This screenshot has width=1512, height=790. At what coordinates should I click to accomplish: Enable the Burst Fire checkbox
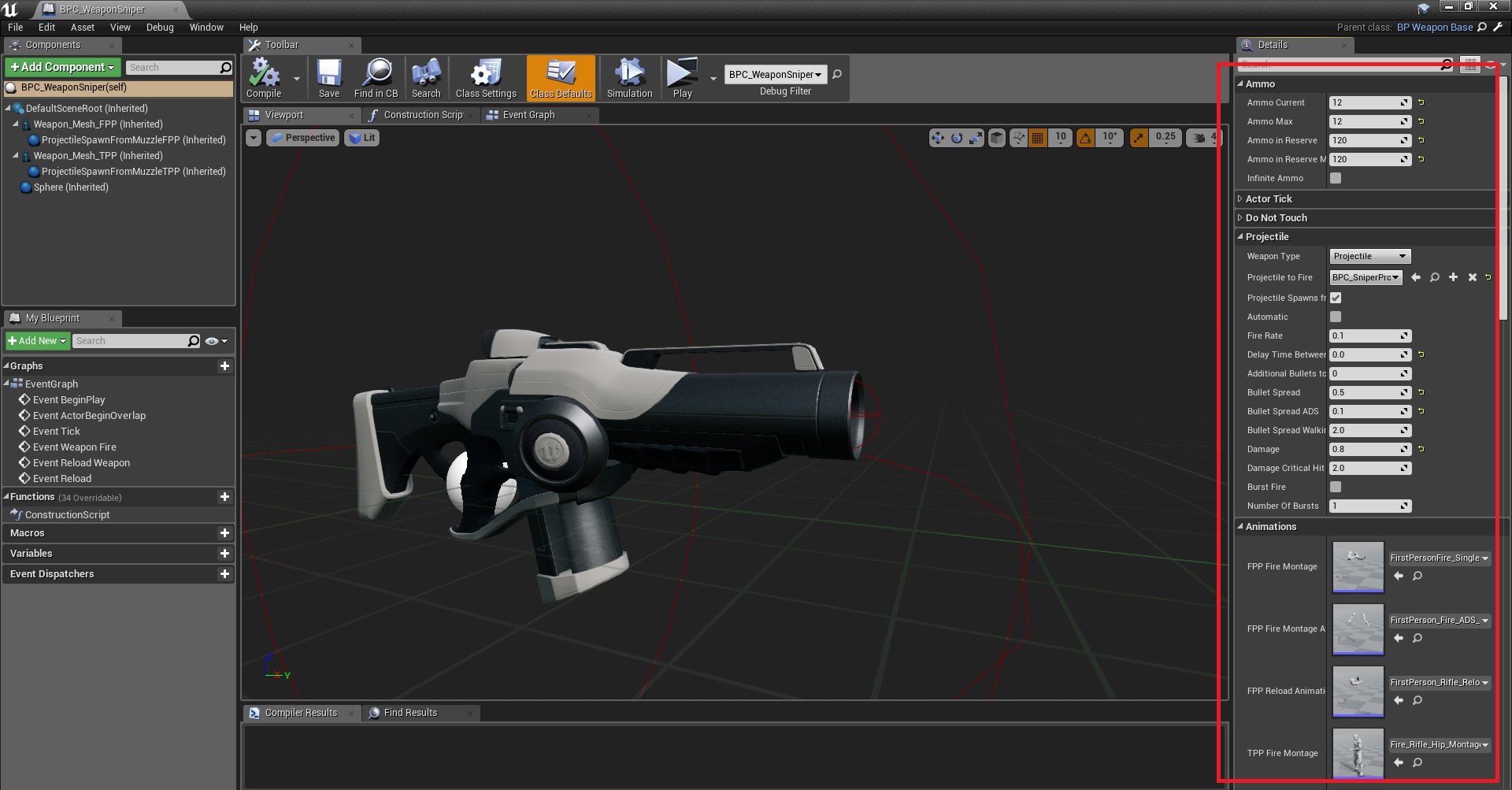[1336, 487]
